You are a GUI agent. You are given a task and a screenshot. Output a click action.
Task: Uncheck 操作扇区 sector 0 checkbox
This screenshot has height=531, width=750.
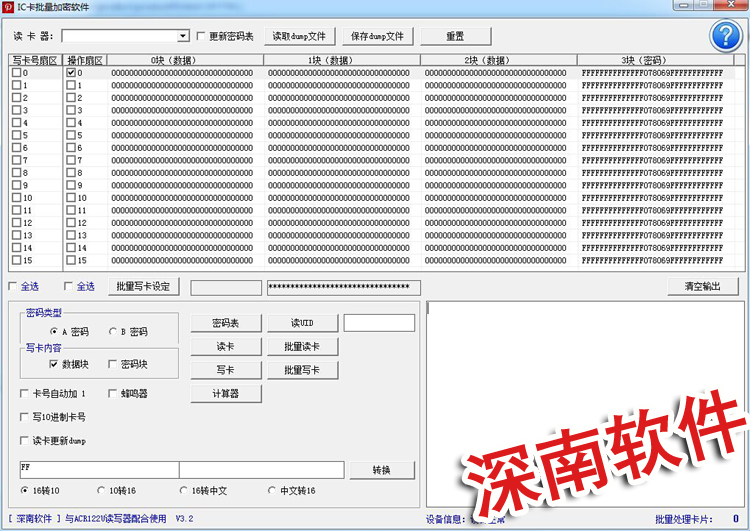pyautogui.click(x=71, y=73)
